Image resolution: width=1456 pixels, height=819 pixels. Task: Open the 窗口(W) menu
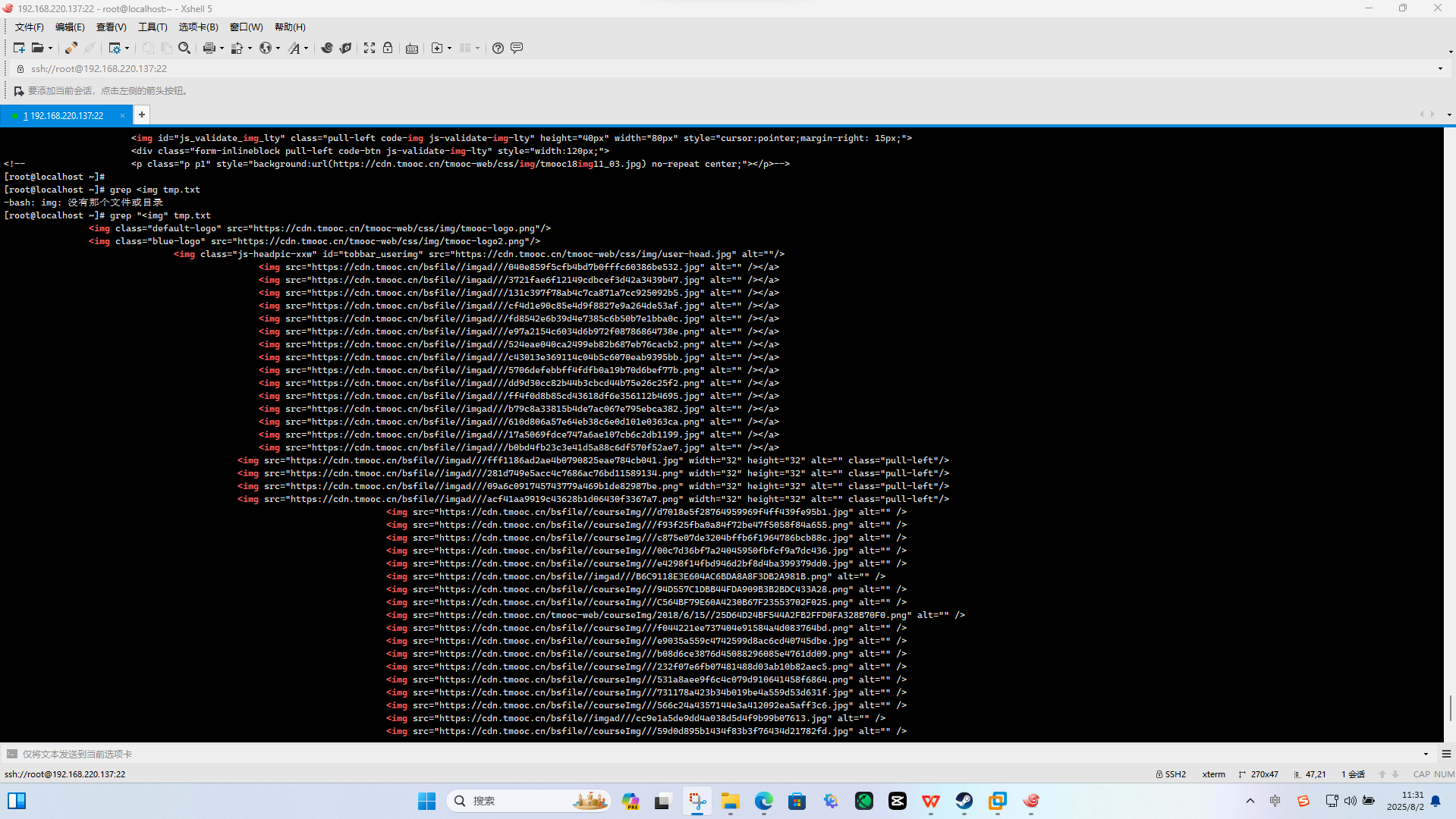tap(247, 27)
